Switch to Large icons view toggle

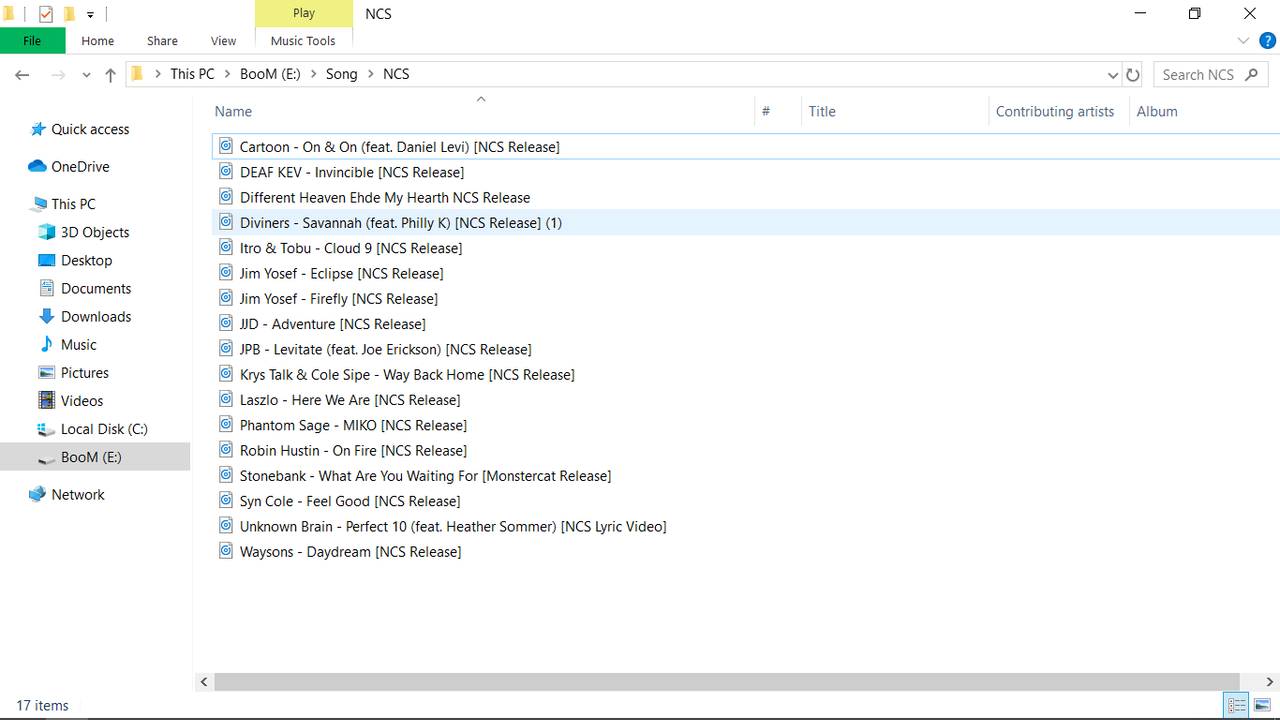coord(1262,706)
